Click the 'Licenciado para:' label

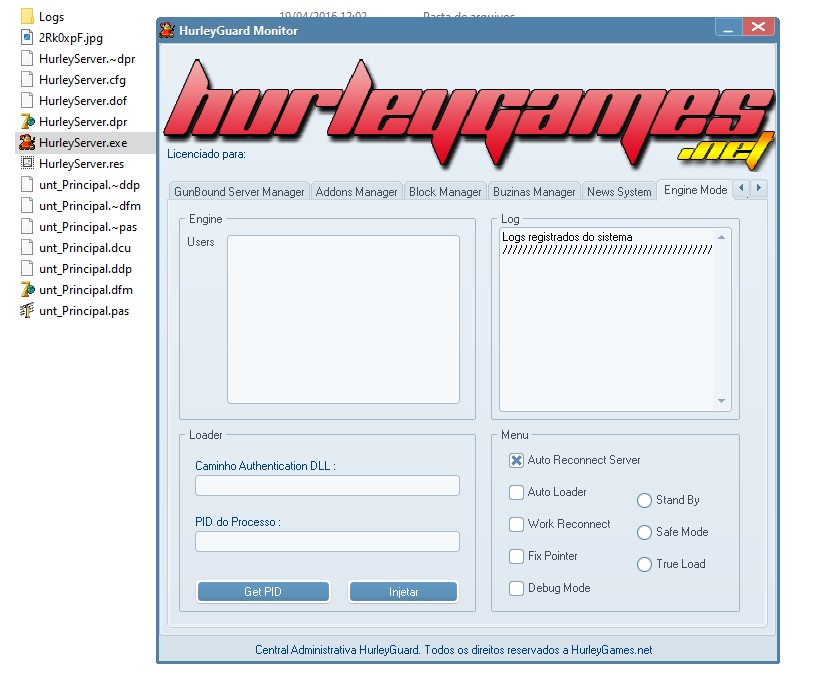click(206, 154)
